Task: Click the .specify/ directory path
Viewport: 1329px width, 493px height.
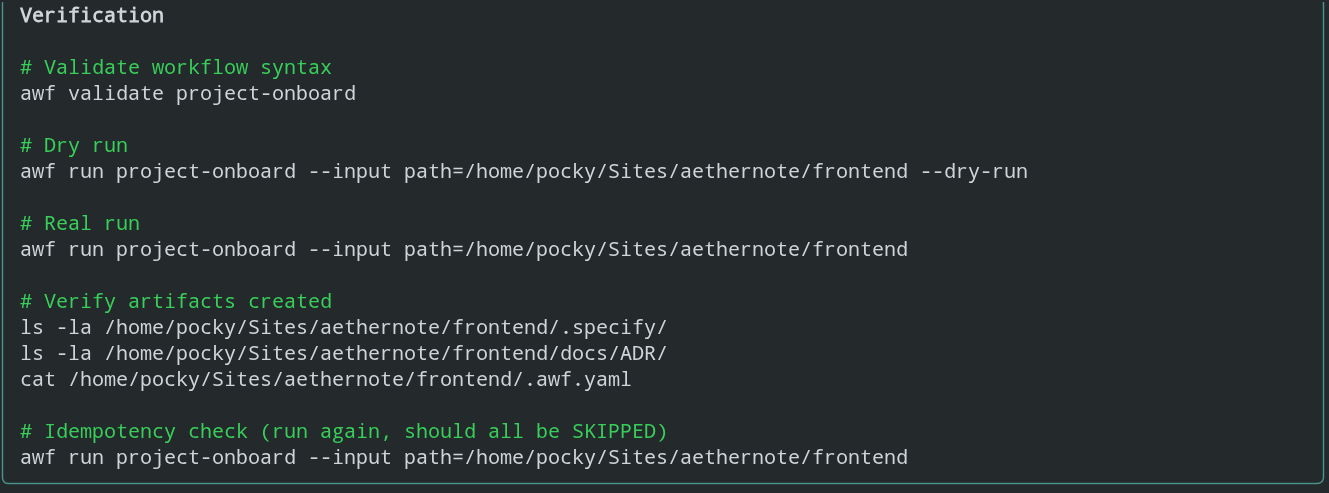Action: tap(620, 327)
